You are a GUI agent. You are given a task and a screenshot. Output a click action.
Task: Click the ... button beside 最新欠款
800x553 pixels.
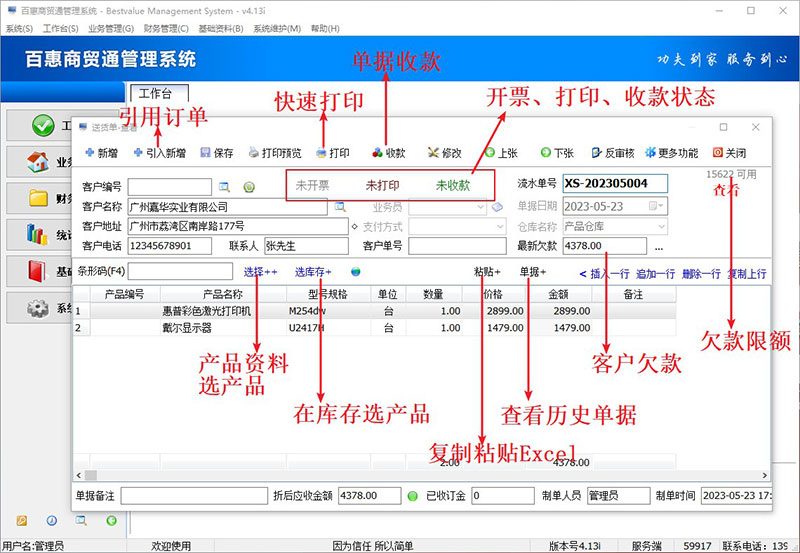(x=659, y=247)
